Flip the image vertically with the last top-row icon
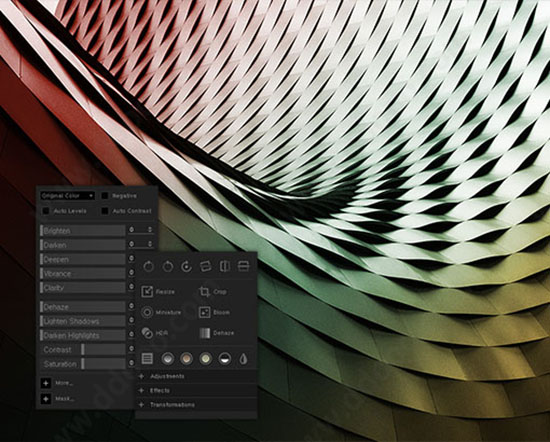The image size is (550, 442). pos(243,267)
